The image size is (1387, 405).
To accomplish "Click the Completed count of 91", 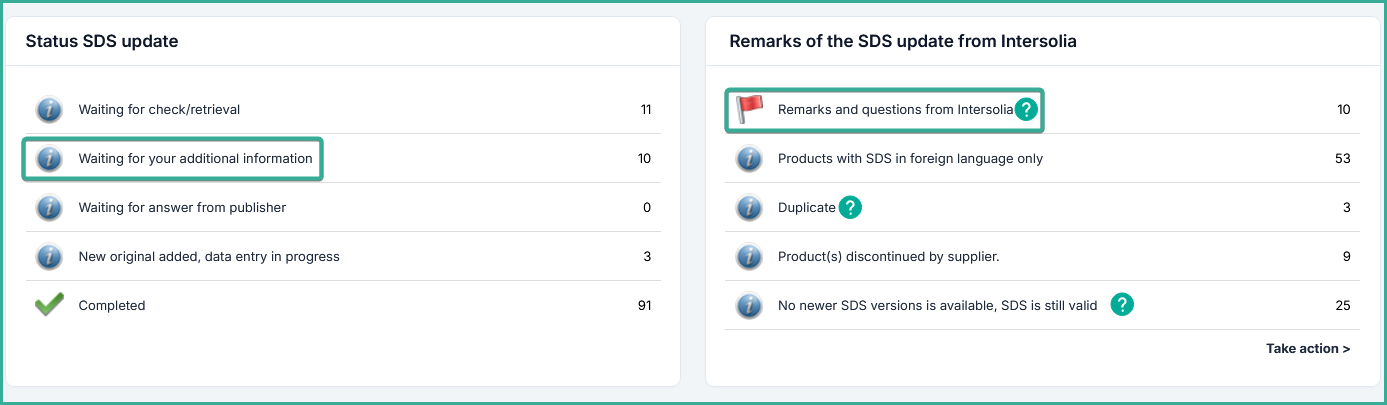I will point(643,306).
